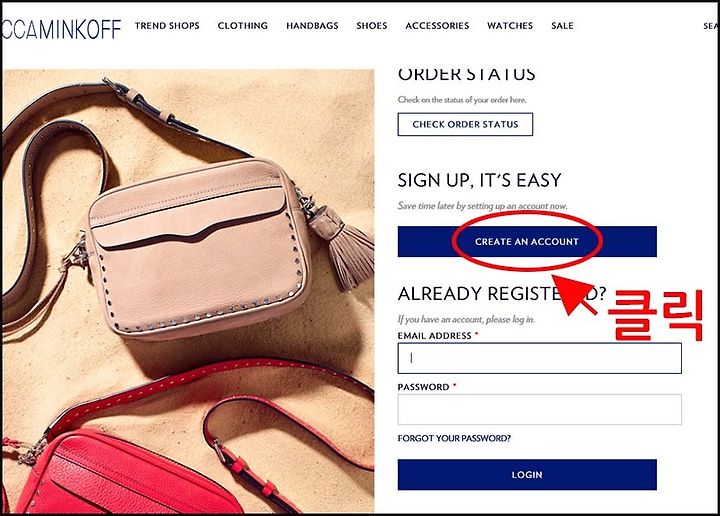This screenshot has width=720, height=516.
Task: Open the Trend Shops menu
Action: tap(167, 26)
